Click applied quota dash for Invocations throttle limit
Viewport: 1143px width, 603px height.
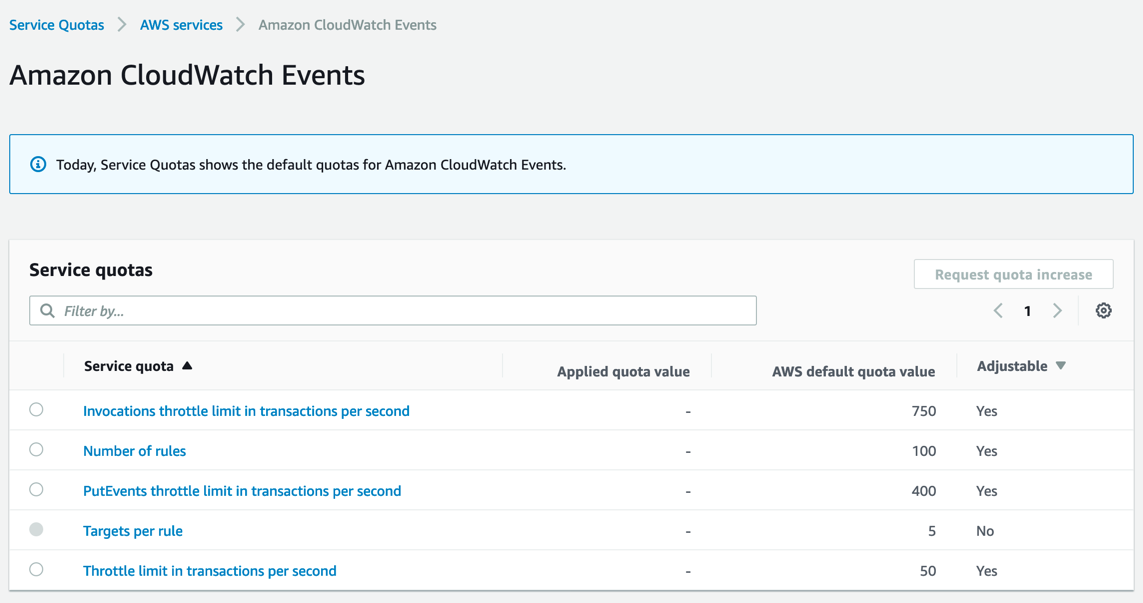687,412
